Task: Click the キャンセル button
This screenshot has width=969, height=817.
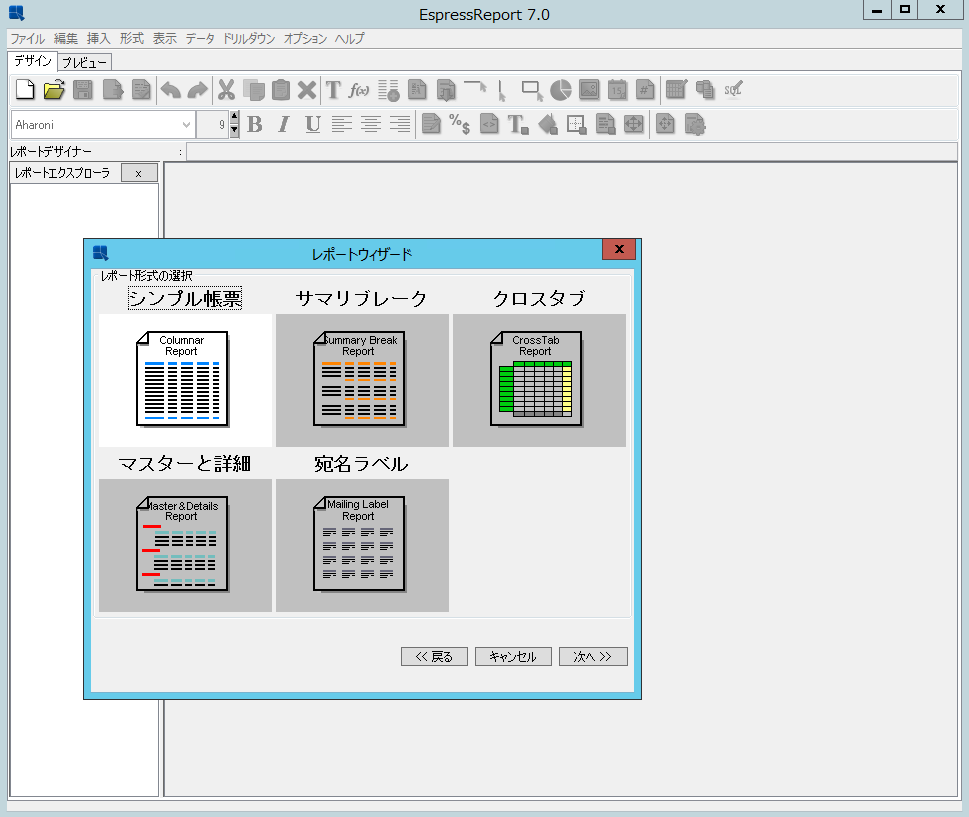Action: (x=513, y=656)
